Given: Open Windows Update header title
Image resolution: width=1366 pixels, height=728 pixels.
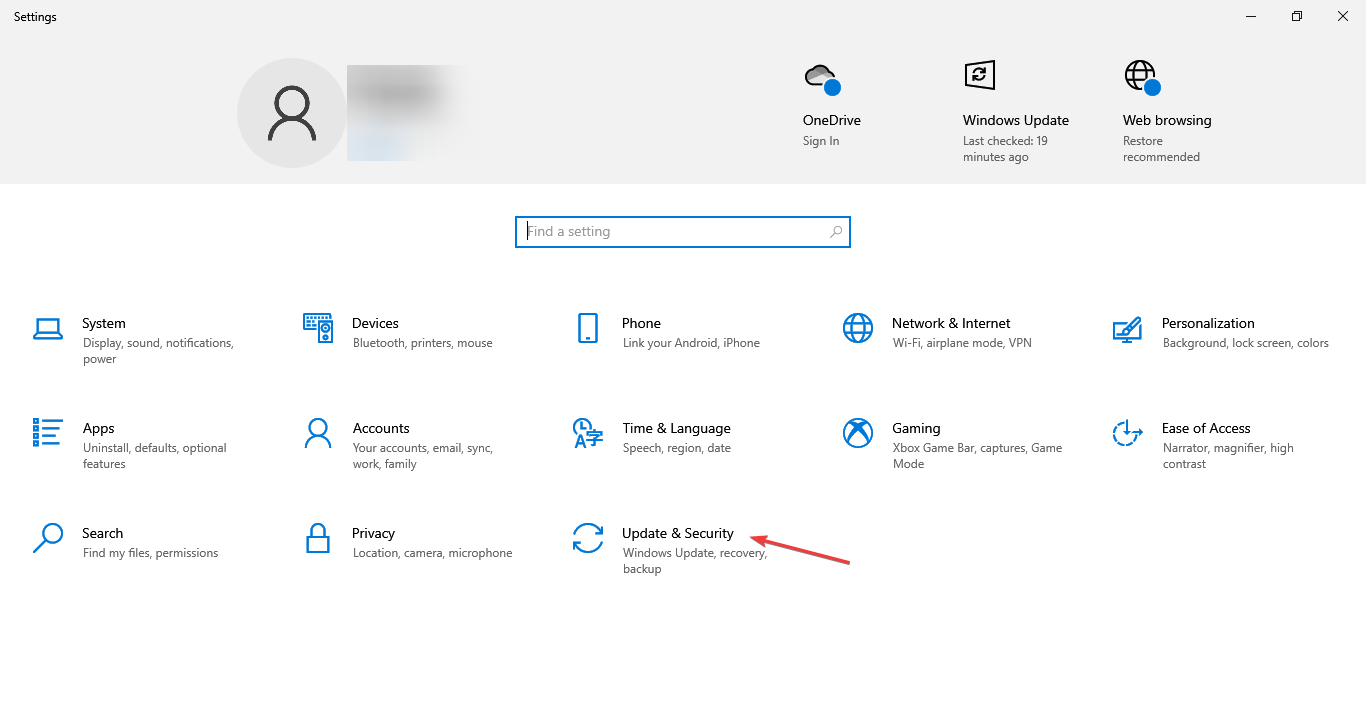Looking at the screenshot, I should click(1016, 120).
